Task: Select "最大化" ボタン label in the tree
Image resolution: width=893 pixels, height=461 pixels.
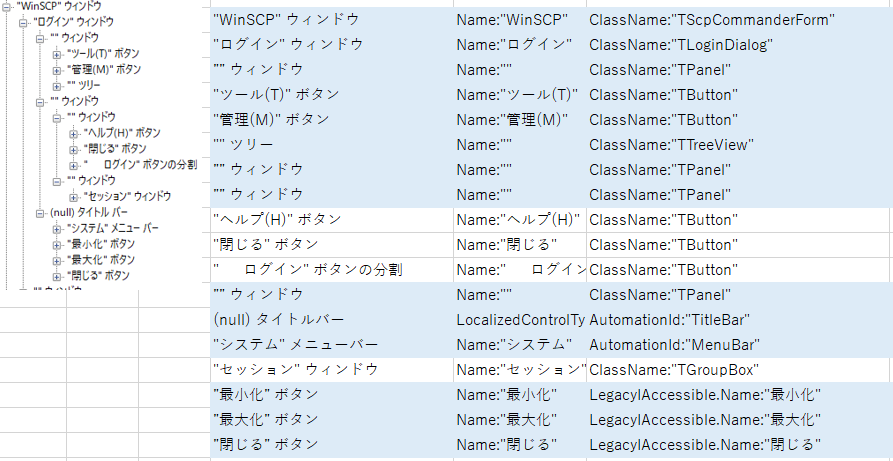Action: coord(101,260)
